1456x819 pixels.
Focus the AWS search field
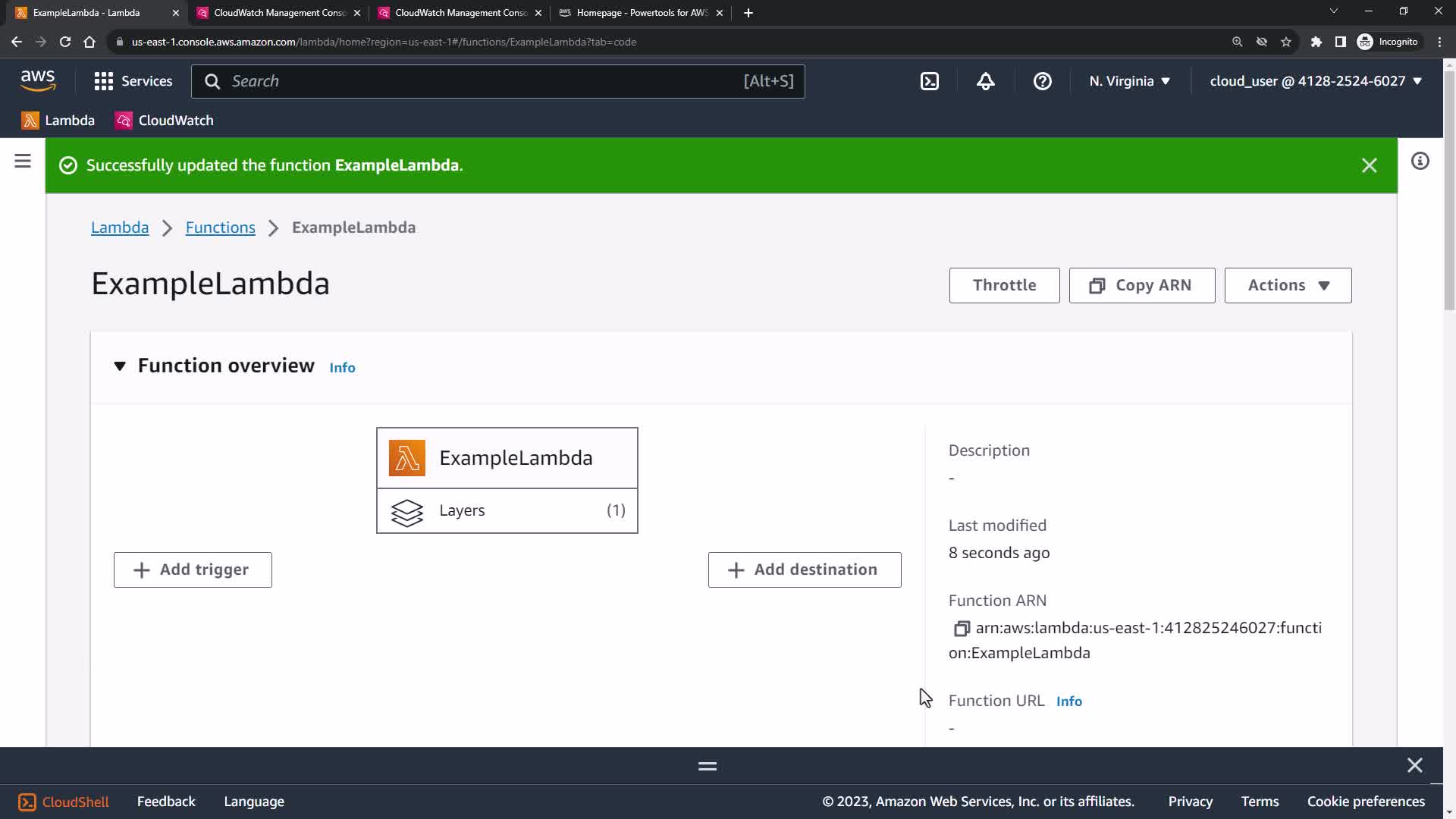point(485,81)
